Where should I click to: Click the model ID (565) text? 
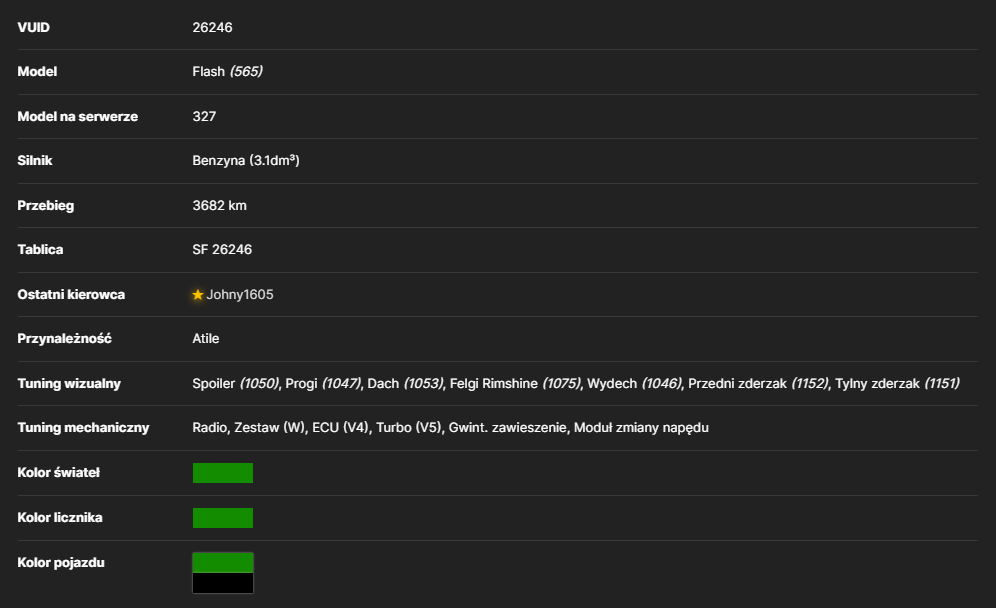point(246,71)
